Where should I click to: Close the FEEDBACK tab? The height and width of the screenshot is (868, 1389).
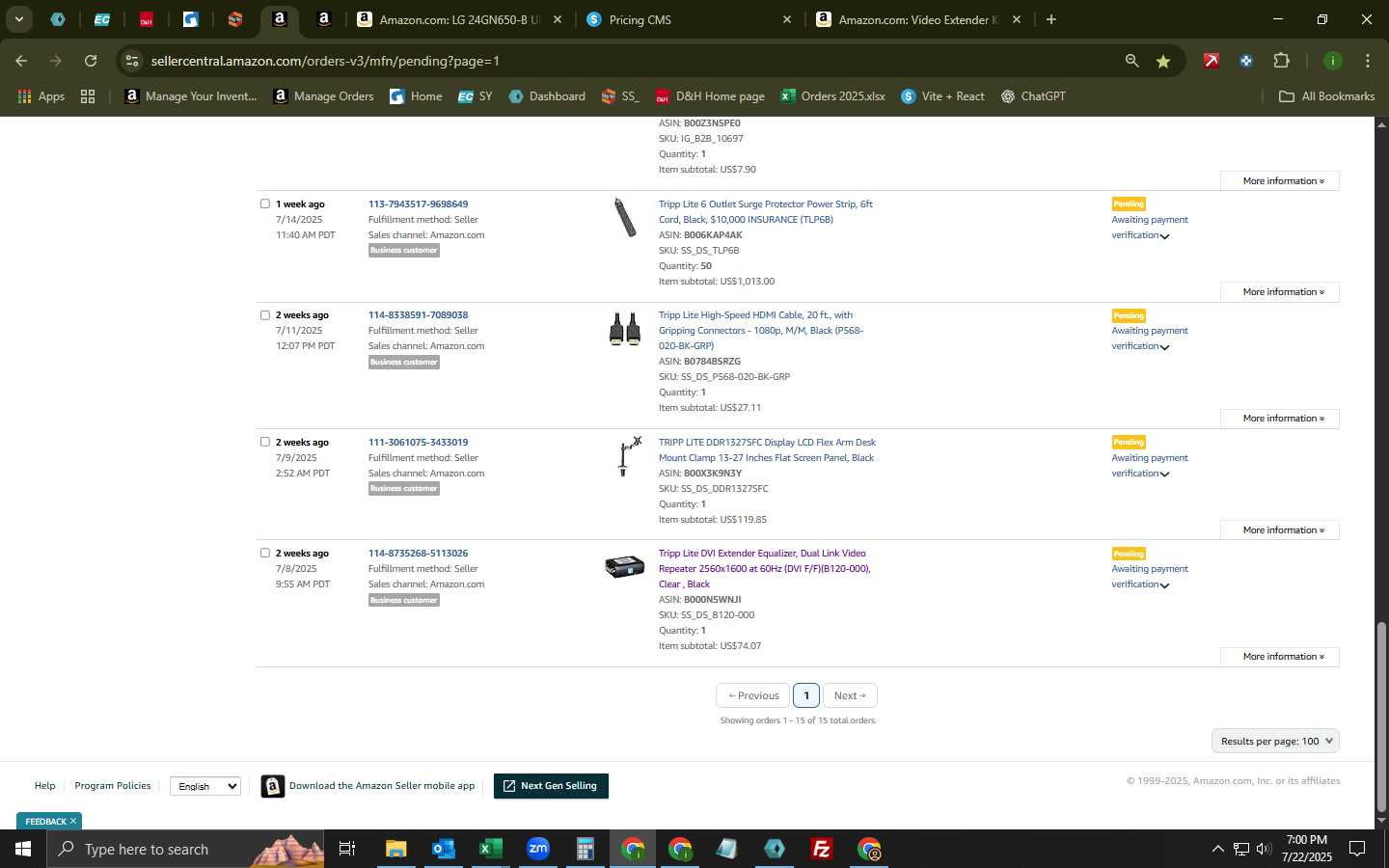point(73,821)
